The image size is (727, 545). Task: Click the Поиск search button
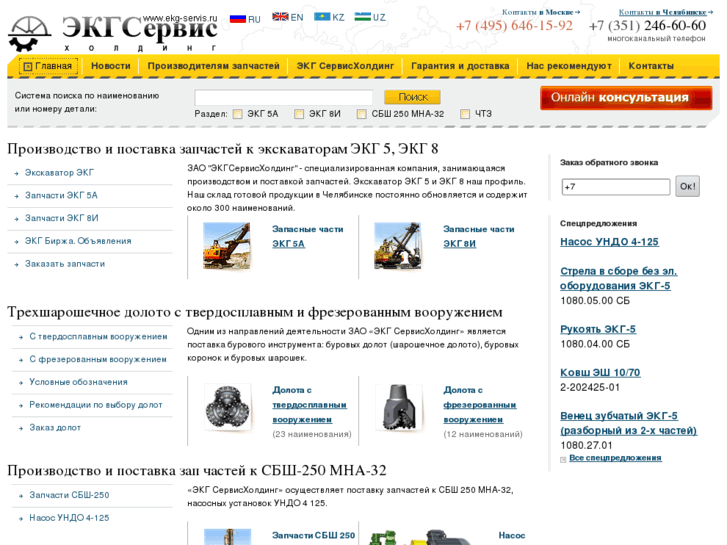(x=412, y=97)
